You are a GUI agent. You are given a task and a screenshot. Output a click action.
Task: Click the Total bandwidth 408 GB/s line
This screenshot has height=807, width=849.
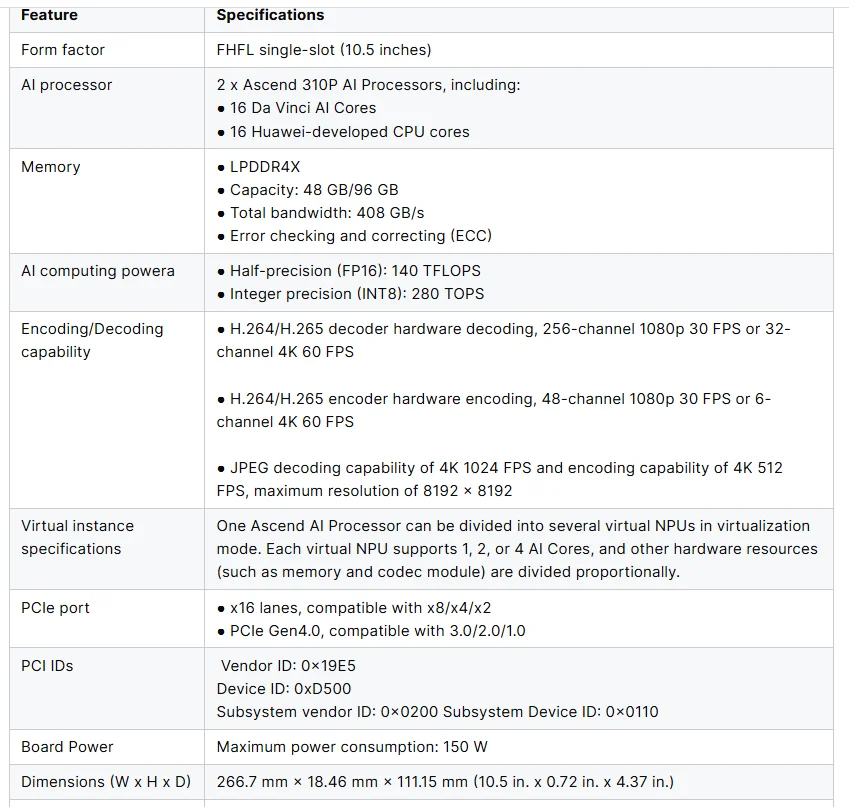(321, 213)
